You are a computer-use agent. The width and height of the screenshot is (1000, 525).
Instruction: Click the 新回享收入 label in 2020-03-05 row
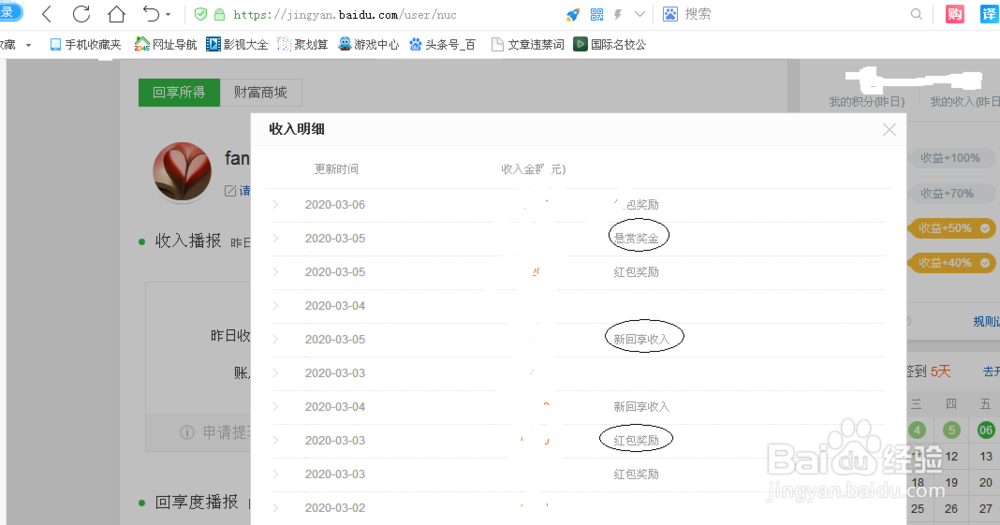(x=642, y=339)
